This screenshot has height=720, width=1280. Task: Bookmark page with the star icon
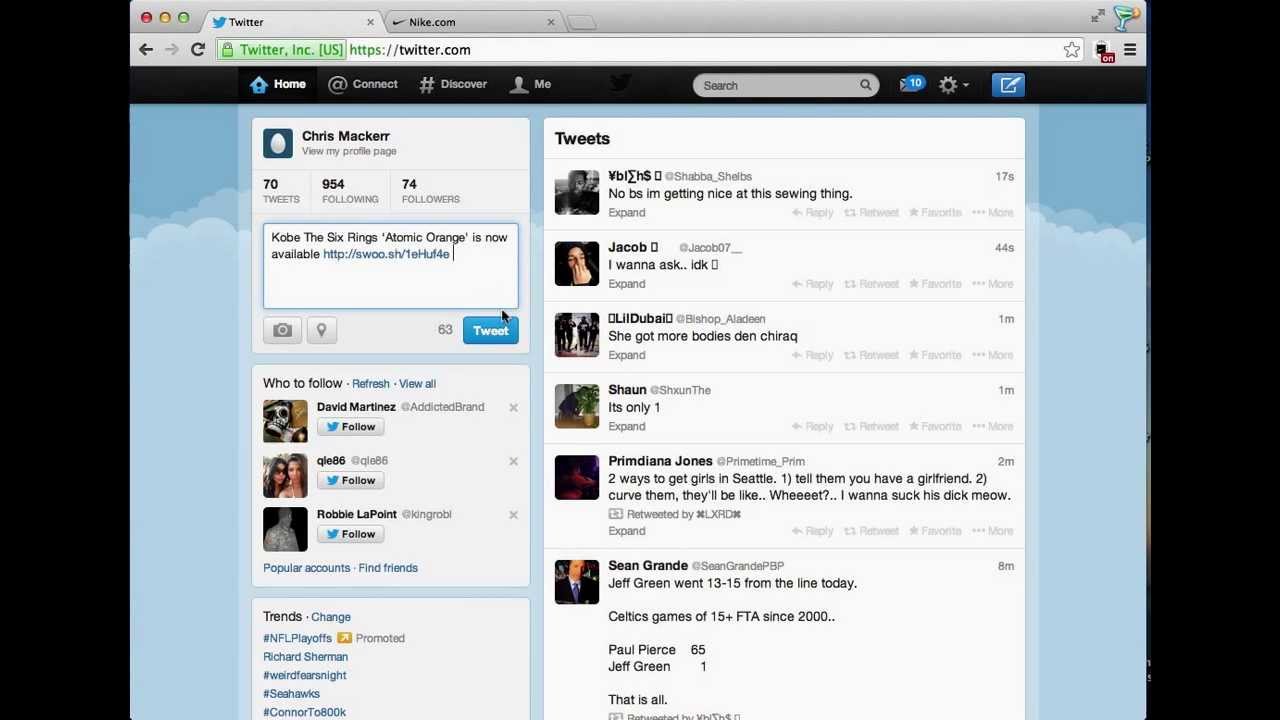1072,50
